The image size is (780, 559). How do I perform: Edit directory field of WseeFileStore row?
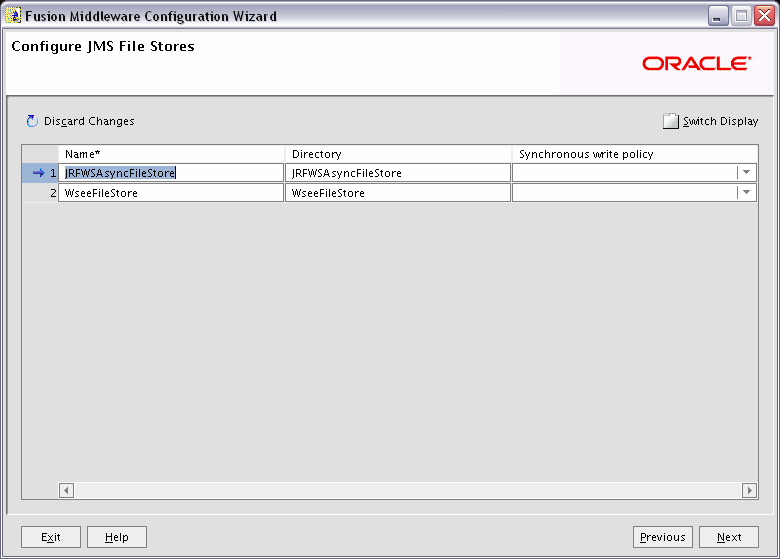(x=398, y=192)
